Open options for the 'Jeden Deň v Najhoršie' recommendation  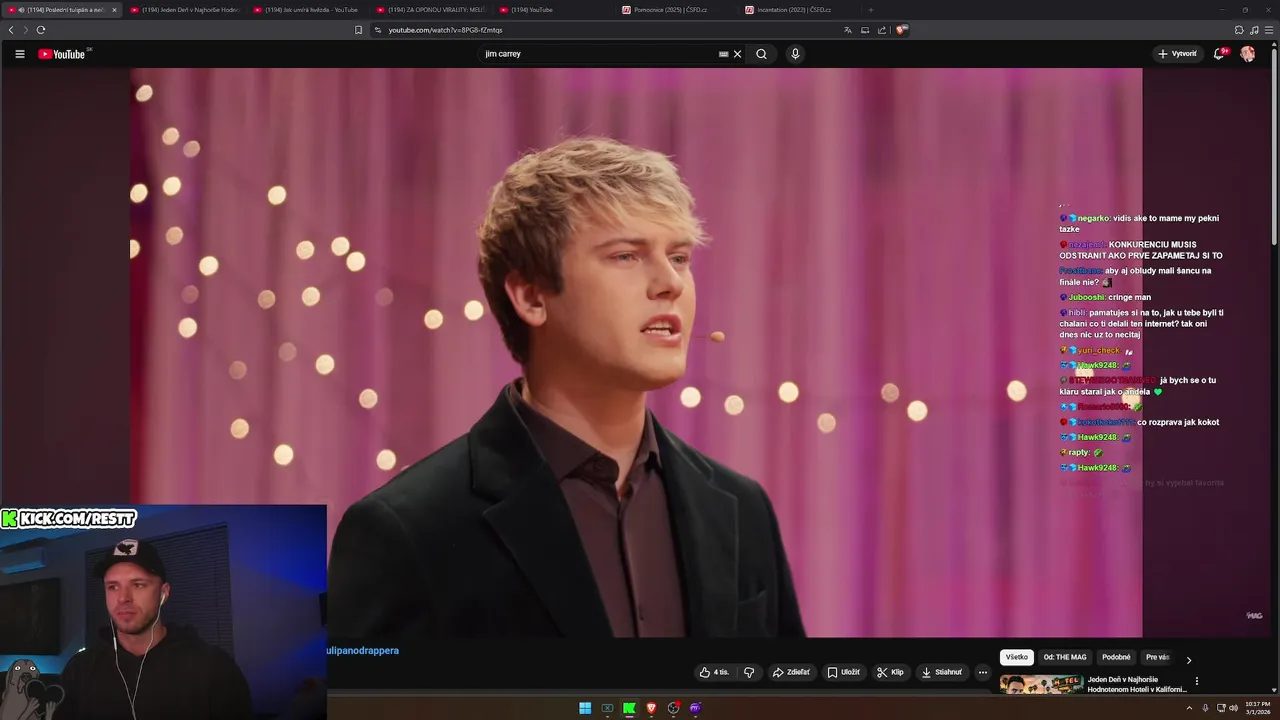(x=1197, y=681)
